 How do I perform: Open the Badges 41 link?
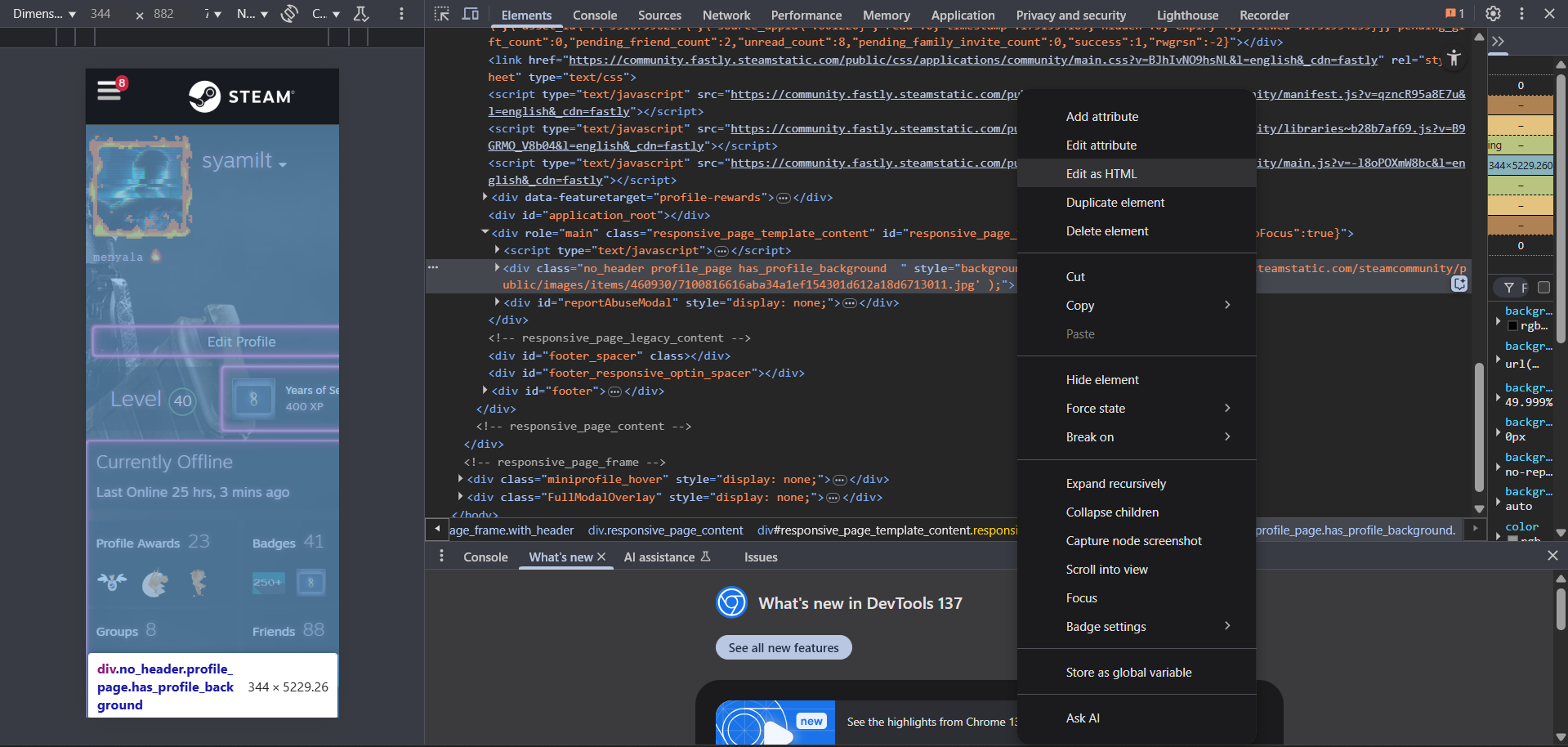pos(288,542)
